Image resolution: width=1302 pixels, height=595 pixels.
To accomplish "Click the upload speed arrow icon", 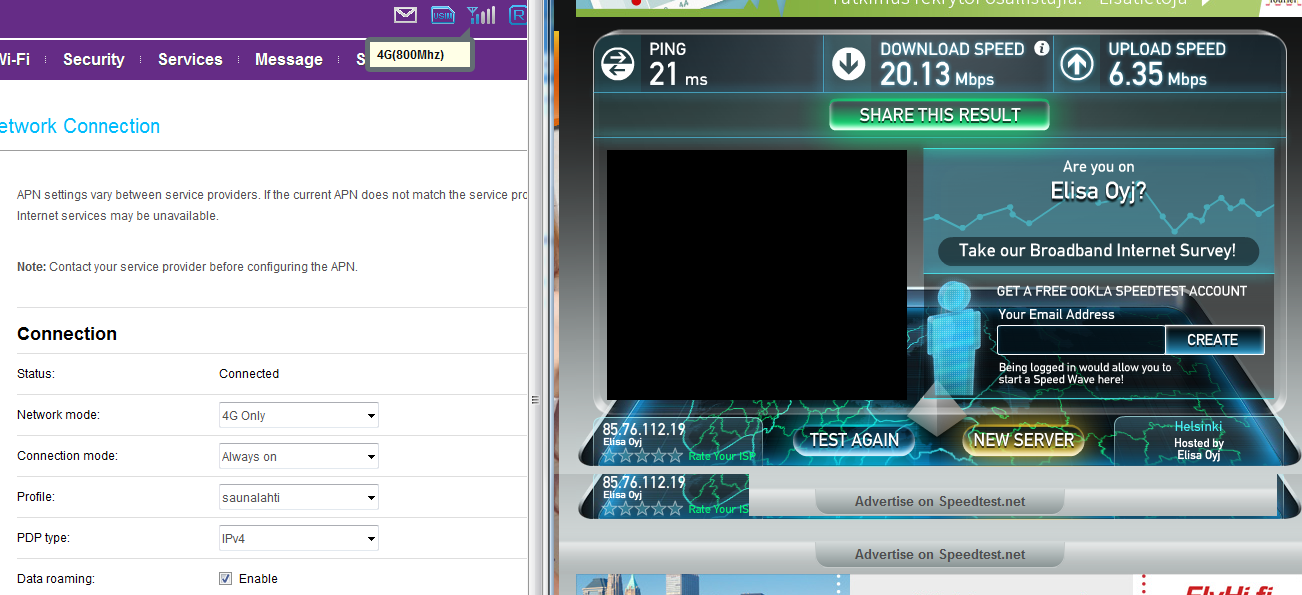I will [x=1077, y=65].
